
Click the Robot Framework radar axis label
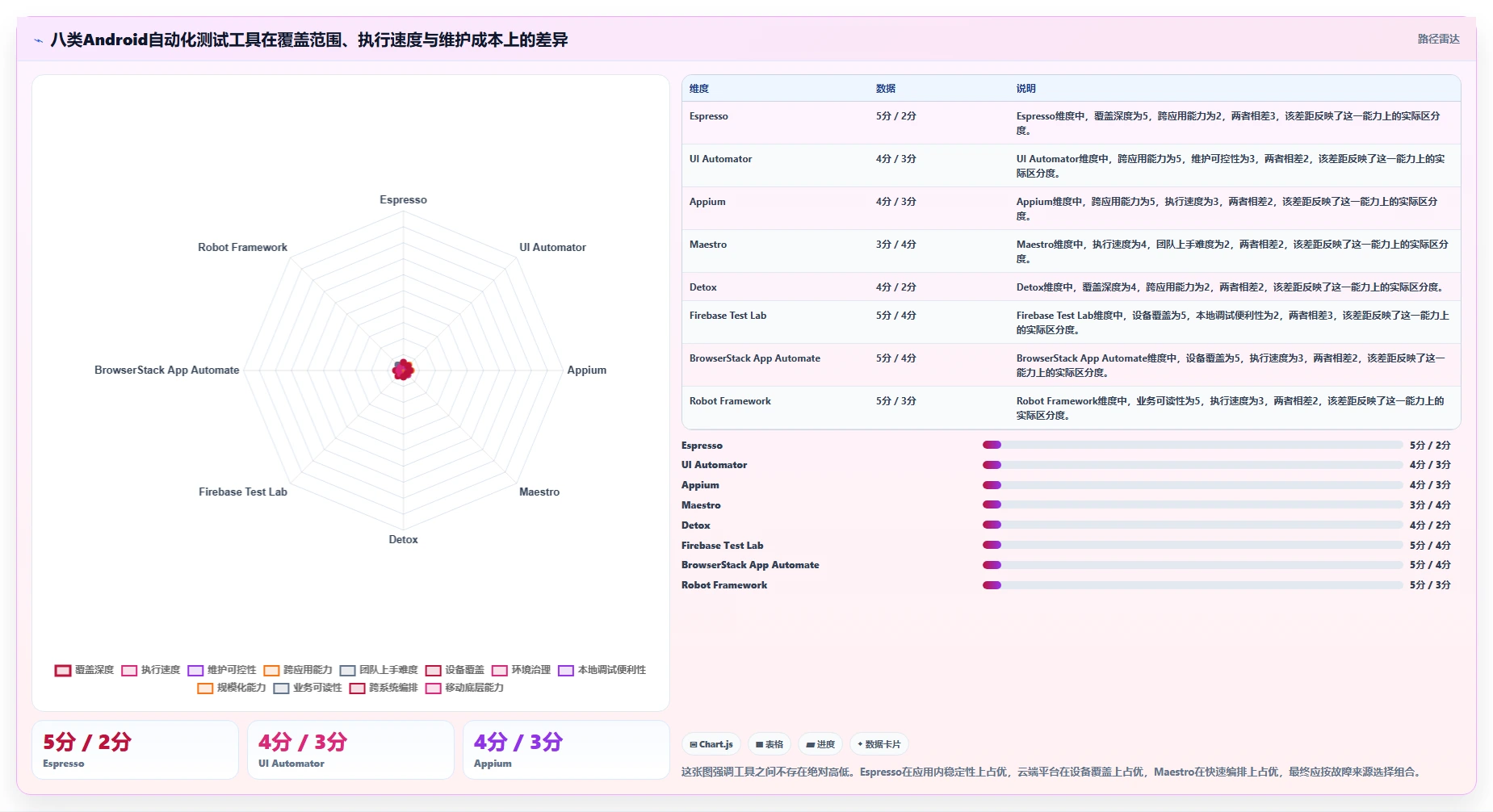point(242,247)
